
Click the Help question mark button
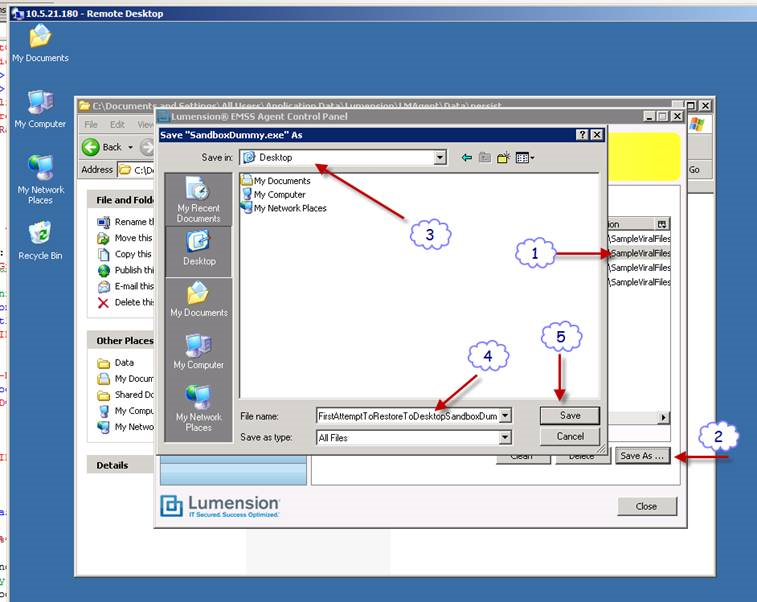tap(582, 134)
